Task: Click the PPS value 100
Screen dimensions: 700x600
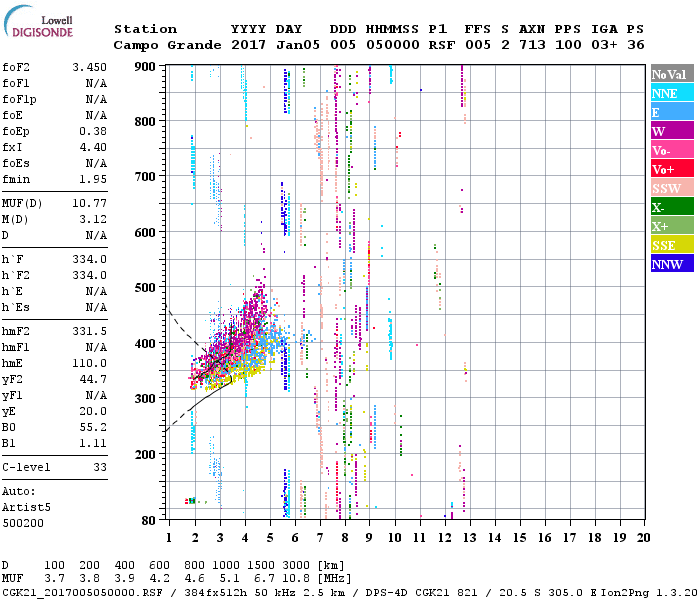Action: click(x=568, y=45)
